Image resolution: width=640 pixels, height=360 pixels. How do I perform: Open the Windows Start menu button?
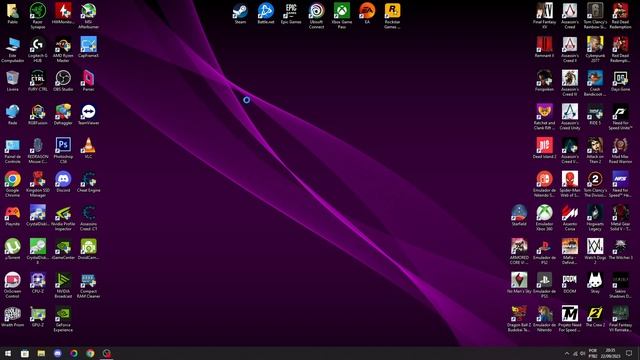pyautogui.click(x=8, y=353)
